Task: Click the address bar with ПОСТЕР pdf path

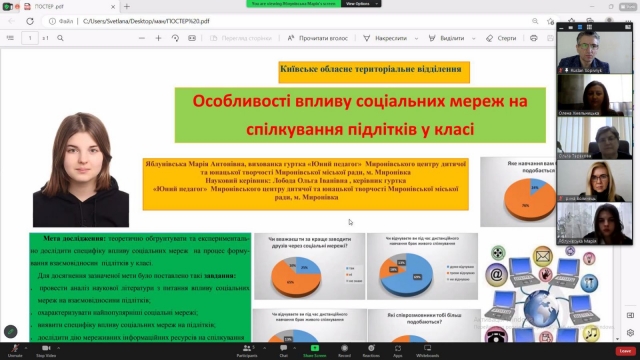Action: pyautogui.click(x=286, y=21)
